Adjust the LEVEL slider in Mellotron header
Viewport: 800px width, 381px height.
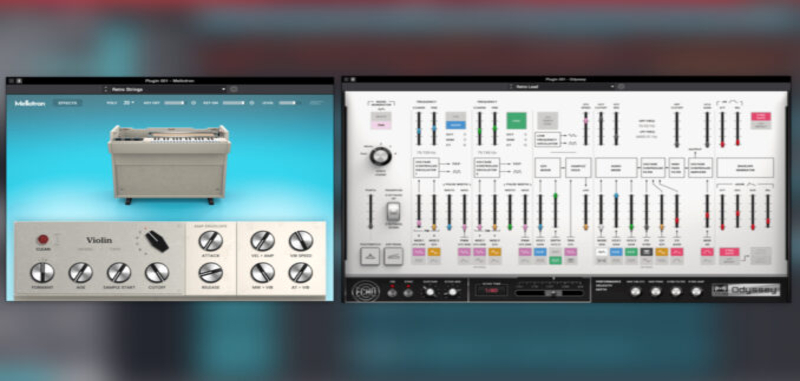pyautogui.click(x=289, y=103)
